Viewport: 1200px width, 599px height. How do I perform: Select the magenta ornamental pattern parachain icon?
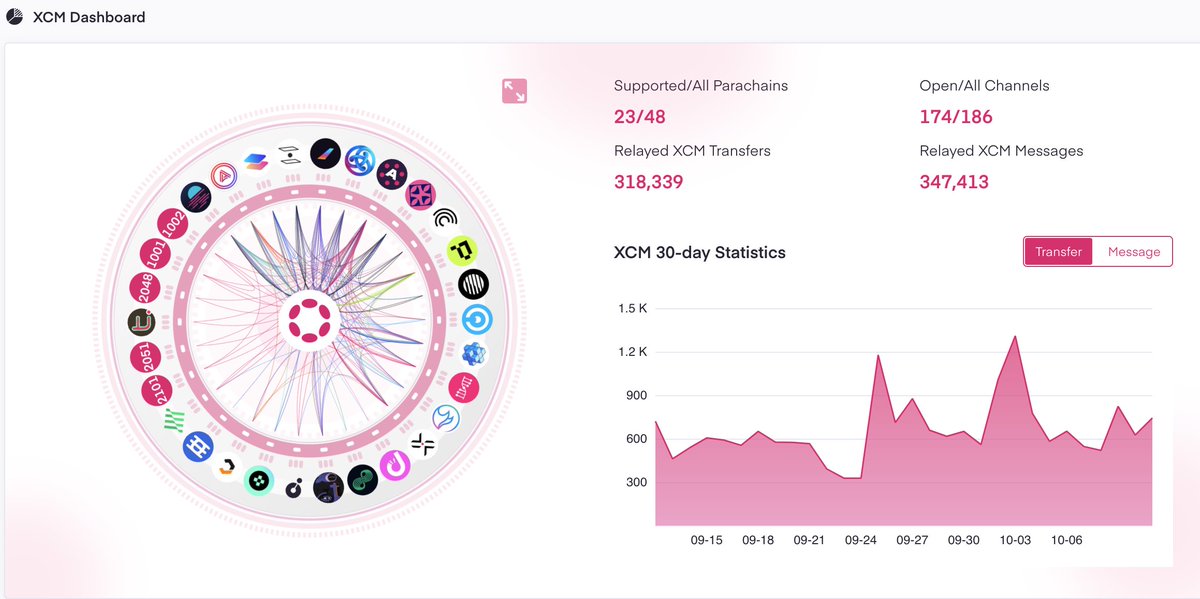click(x=422, y=194)
